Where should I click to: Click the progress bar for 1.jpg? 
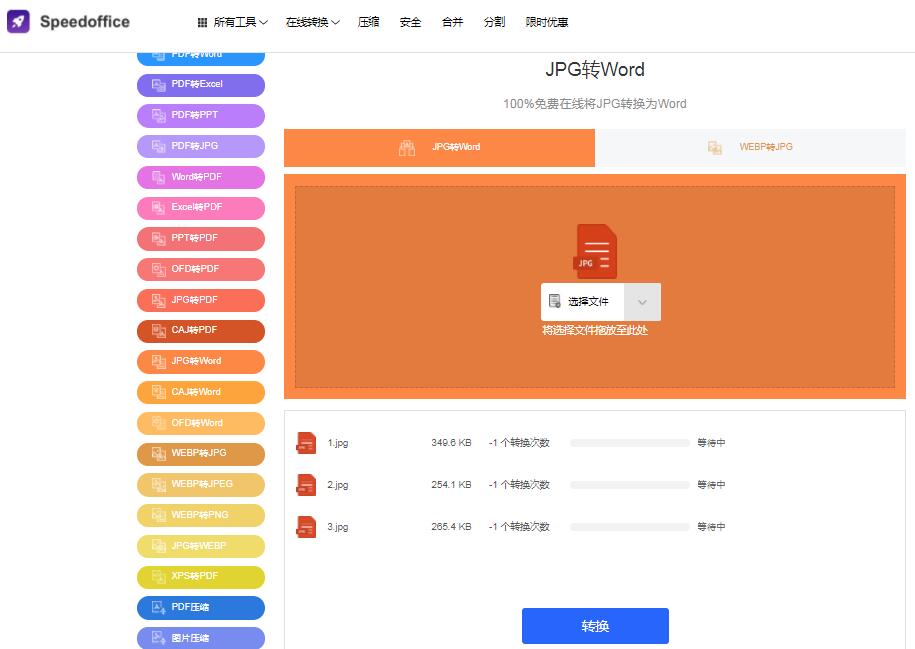tap(629, 443)
